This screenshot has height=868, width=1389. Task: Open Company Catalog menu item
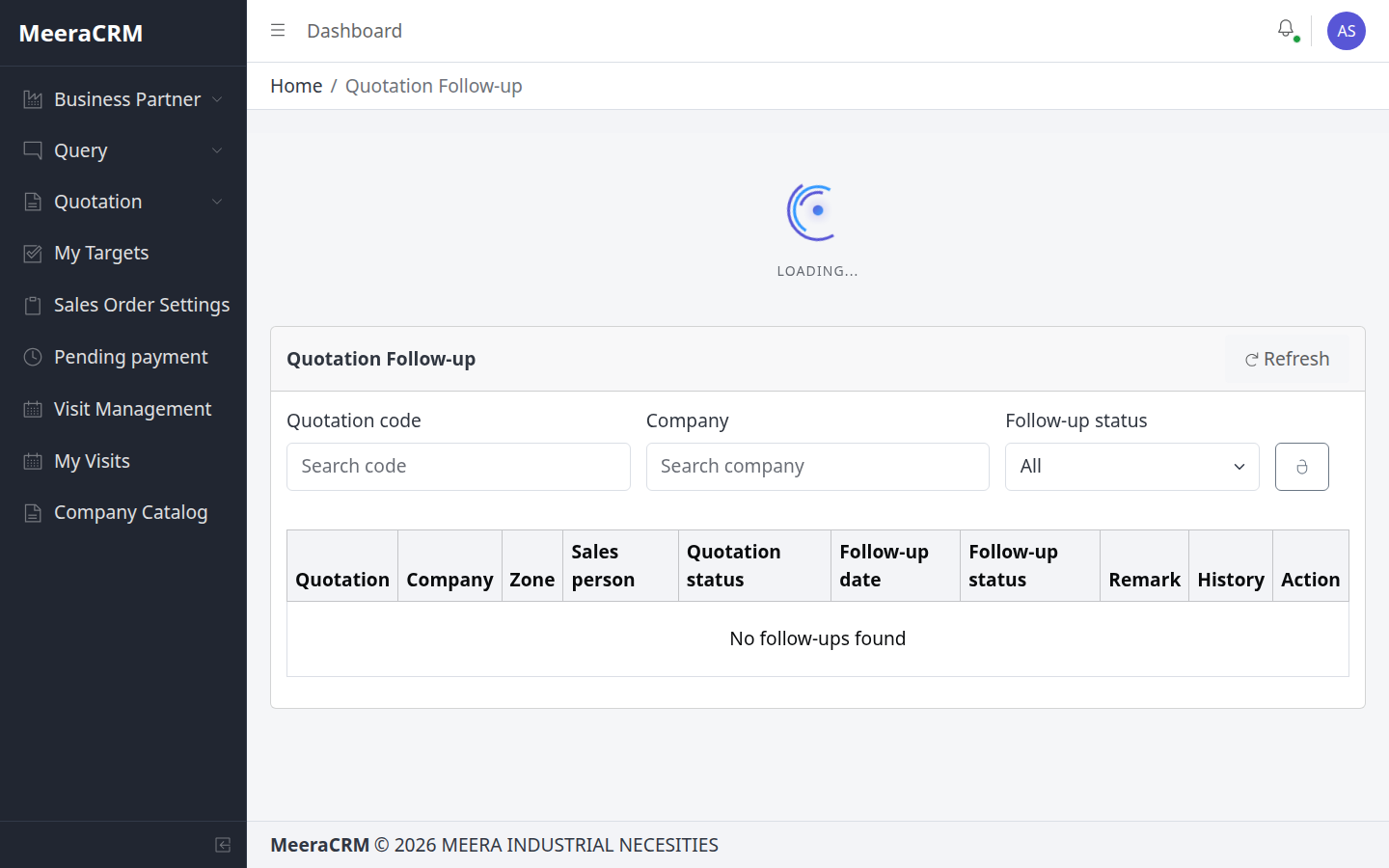pos(123,513)
